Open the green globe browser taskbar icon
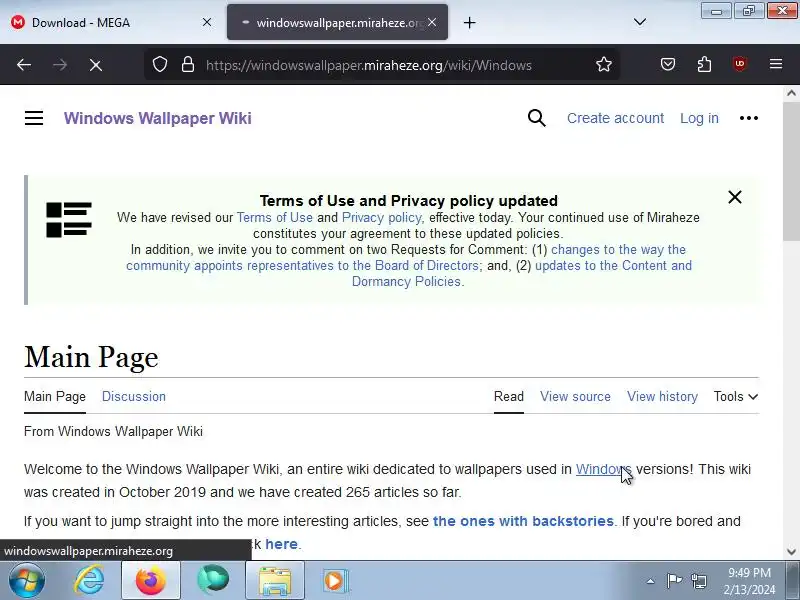Viewport: 800px width, 600px height. (x=213, y=581)
